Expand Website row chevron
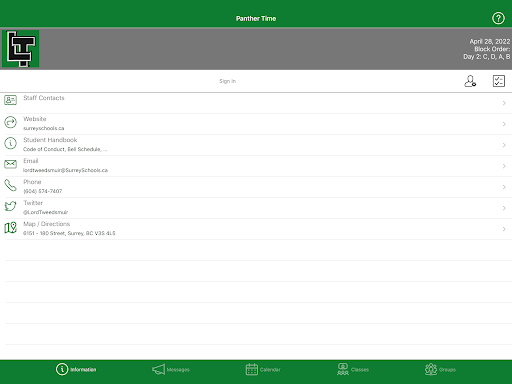The height and width of the screenshot is (384, 512). tap(504, 124)
